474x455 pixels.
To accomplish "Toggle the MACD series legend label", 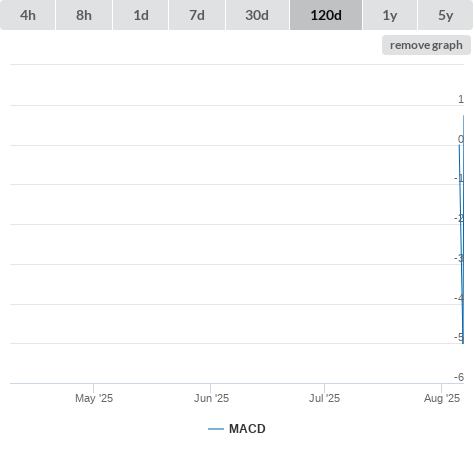I will click(x=247, y=429).
